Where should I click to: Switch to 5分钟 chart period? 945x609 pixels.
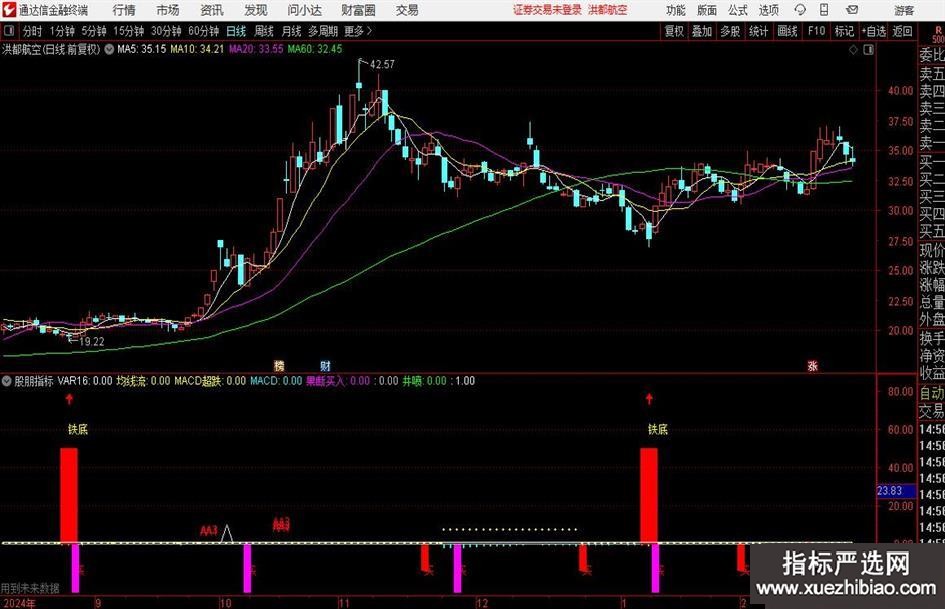click(x=93, y=31)
